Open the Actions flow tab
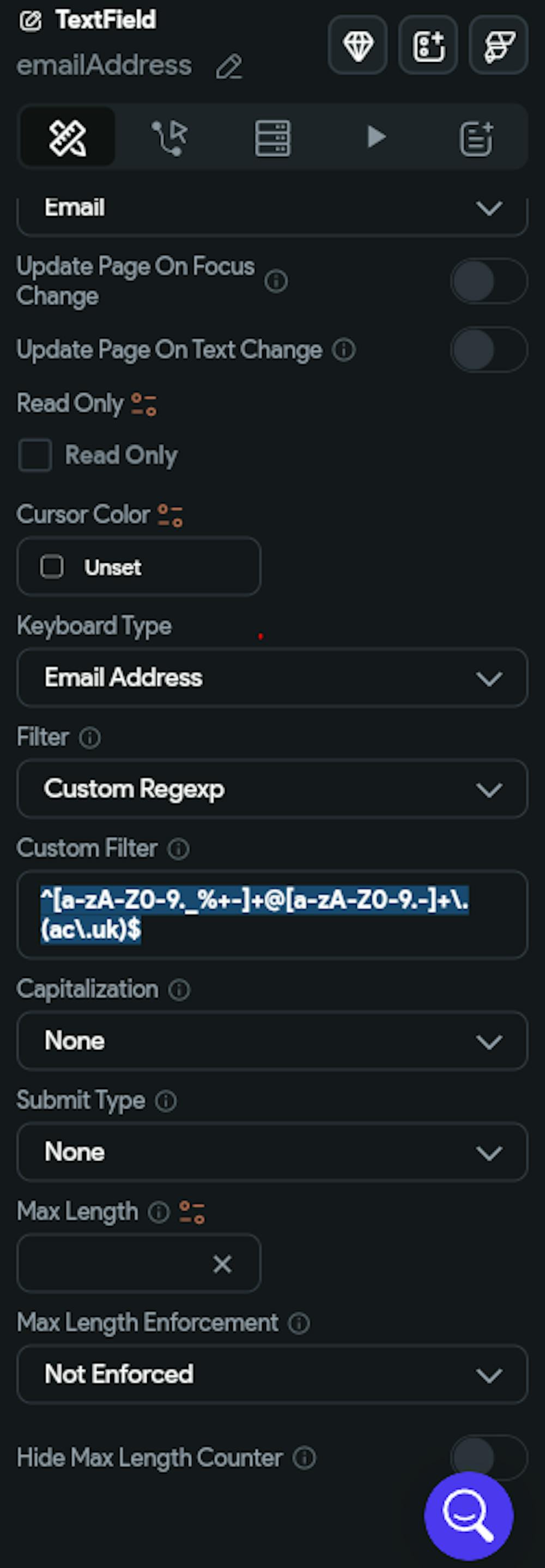The width and height of the screenshot is (545, 1568). [169, 137]
